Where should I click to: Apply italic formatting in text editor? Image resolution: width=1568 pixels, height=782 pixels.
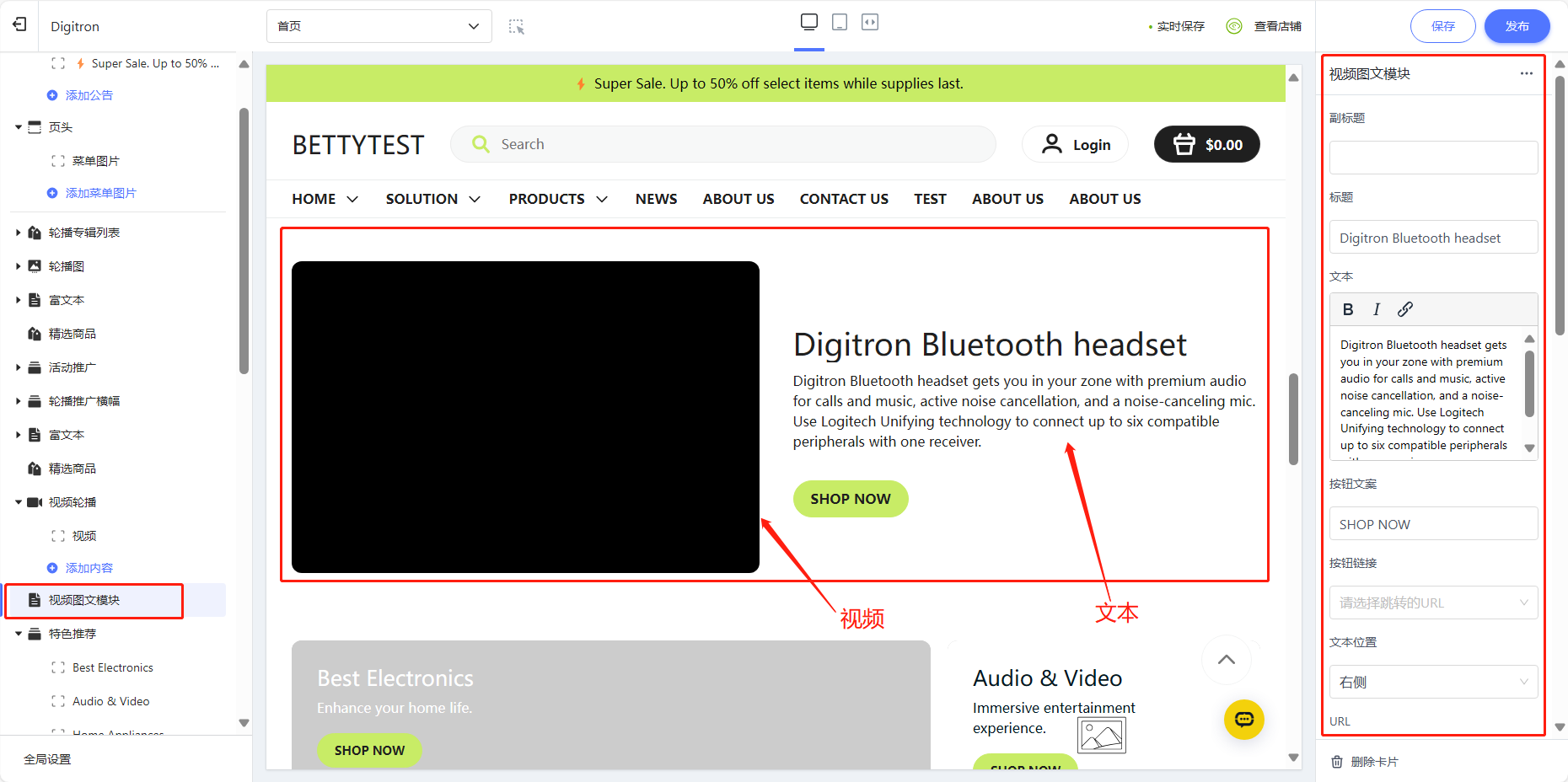pyautogui.click(x=1377, y=309)
